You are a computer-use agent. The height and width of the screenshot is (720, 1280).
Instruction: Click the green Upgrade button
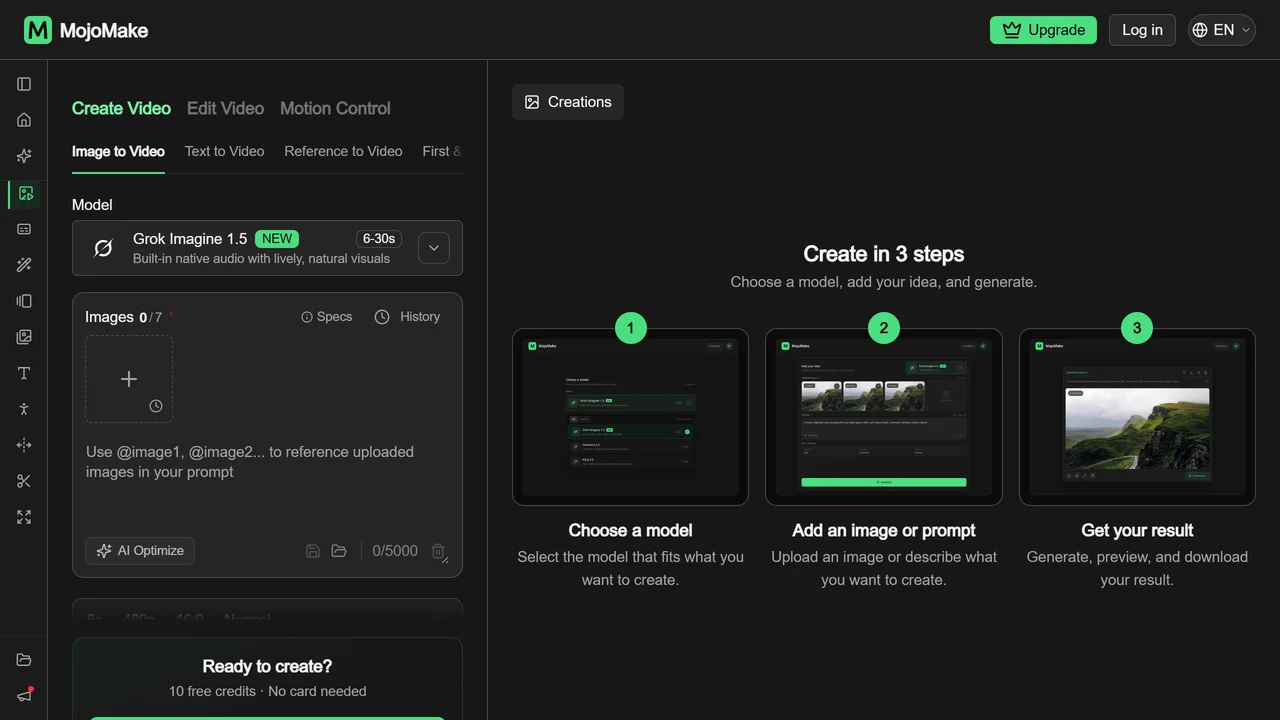(1043, 30)
